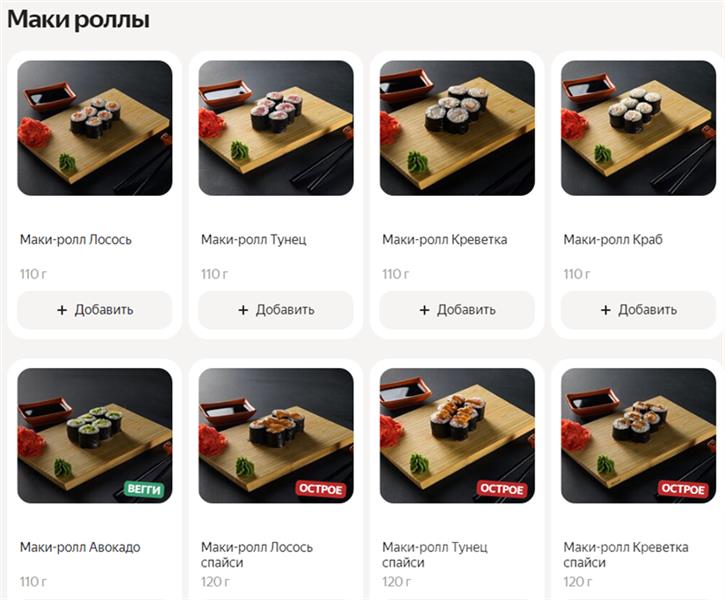Click the ОСТРОЕ badge on Тунец спайси
This screenshot has height=600, width=725.
502,489
